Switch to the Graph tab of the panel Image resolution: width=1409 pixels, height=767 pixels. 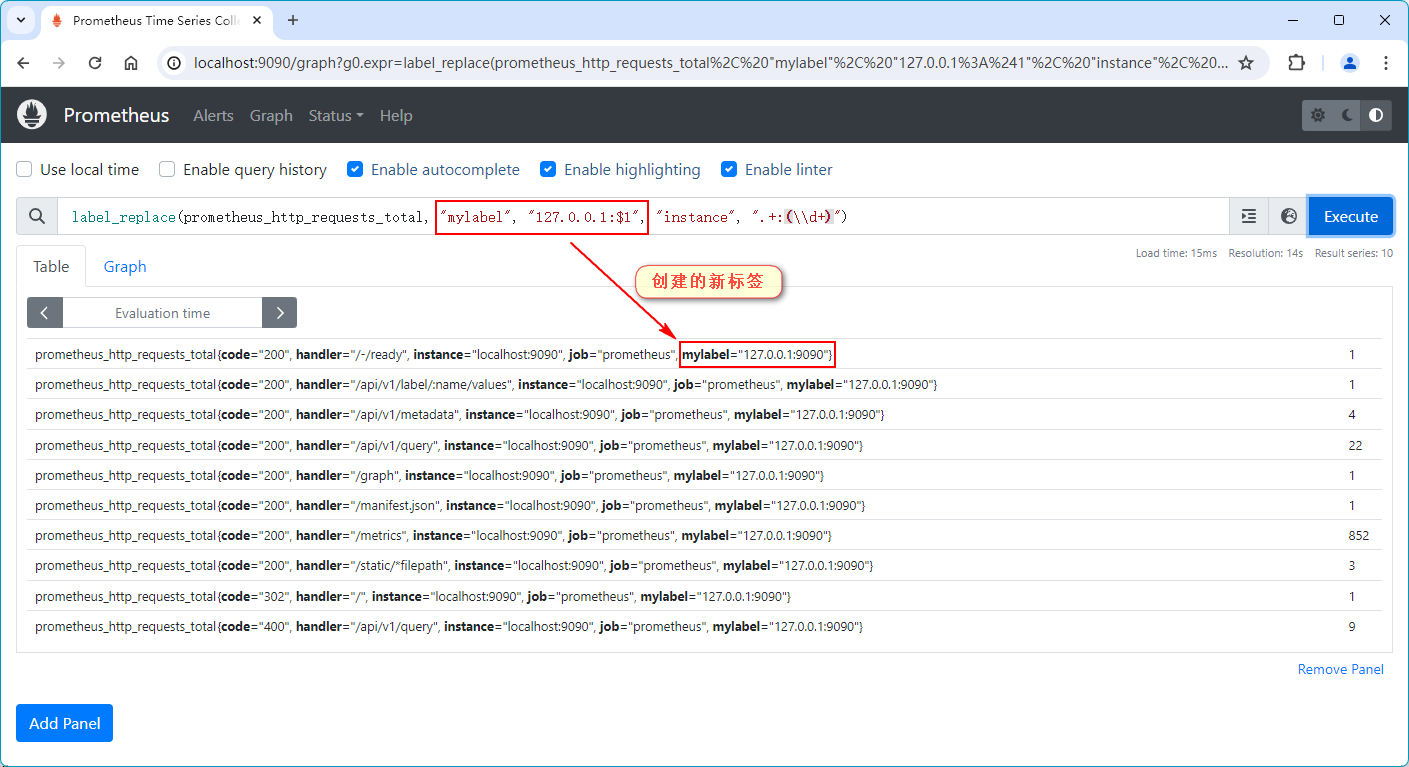pos(125,266)
